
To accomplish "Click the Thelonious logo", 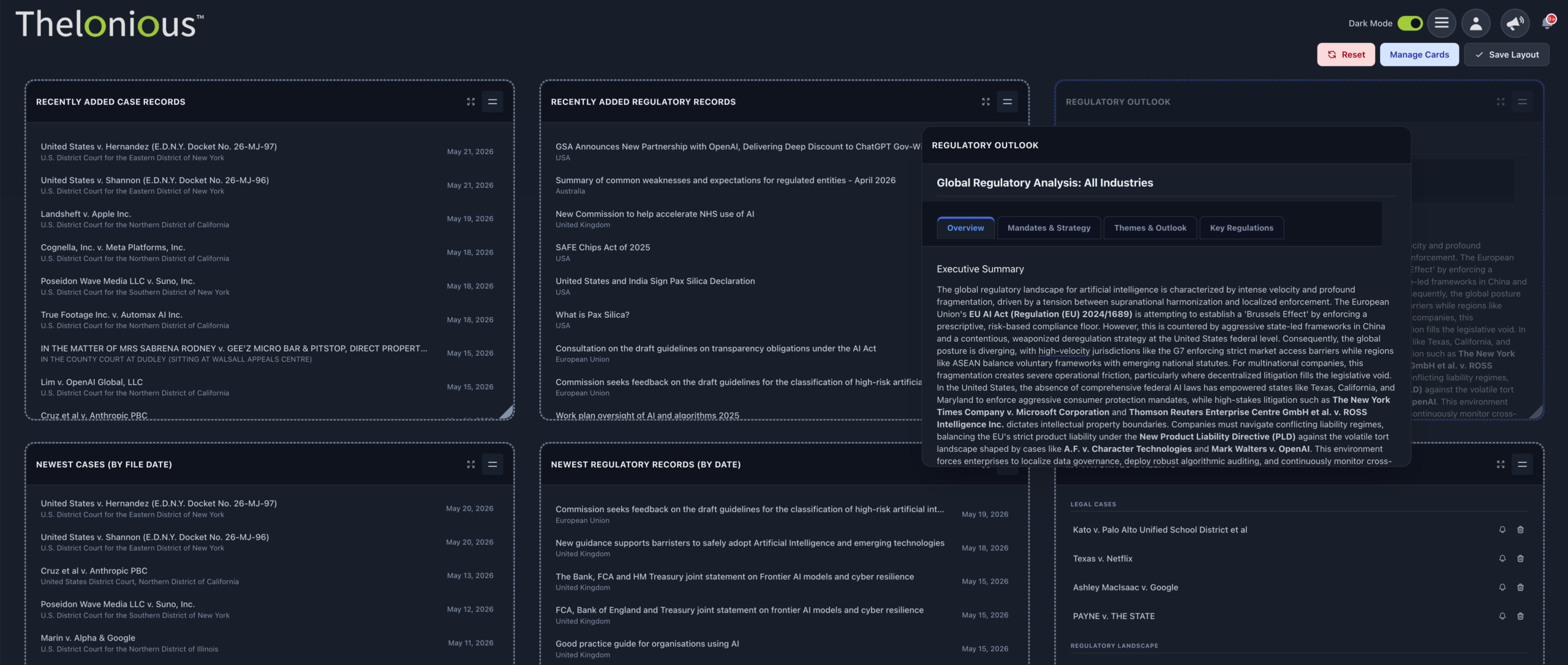I will pyautogui.click(x=109, y=24).
